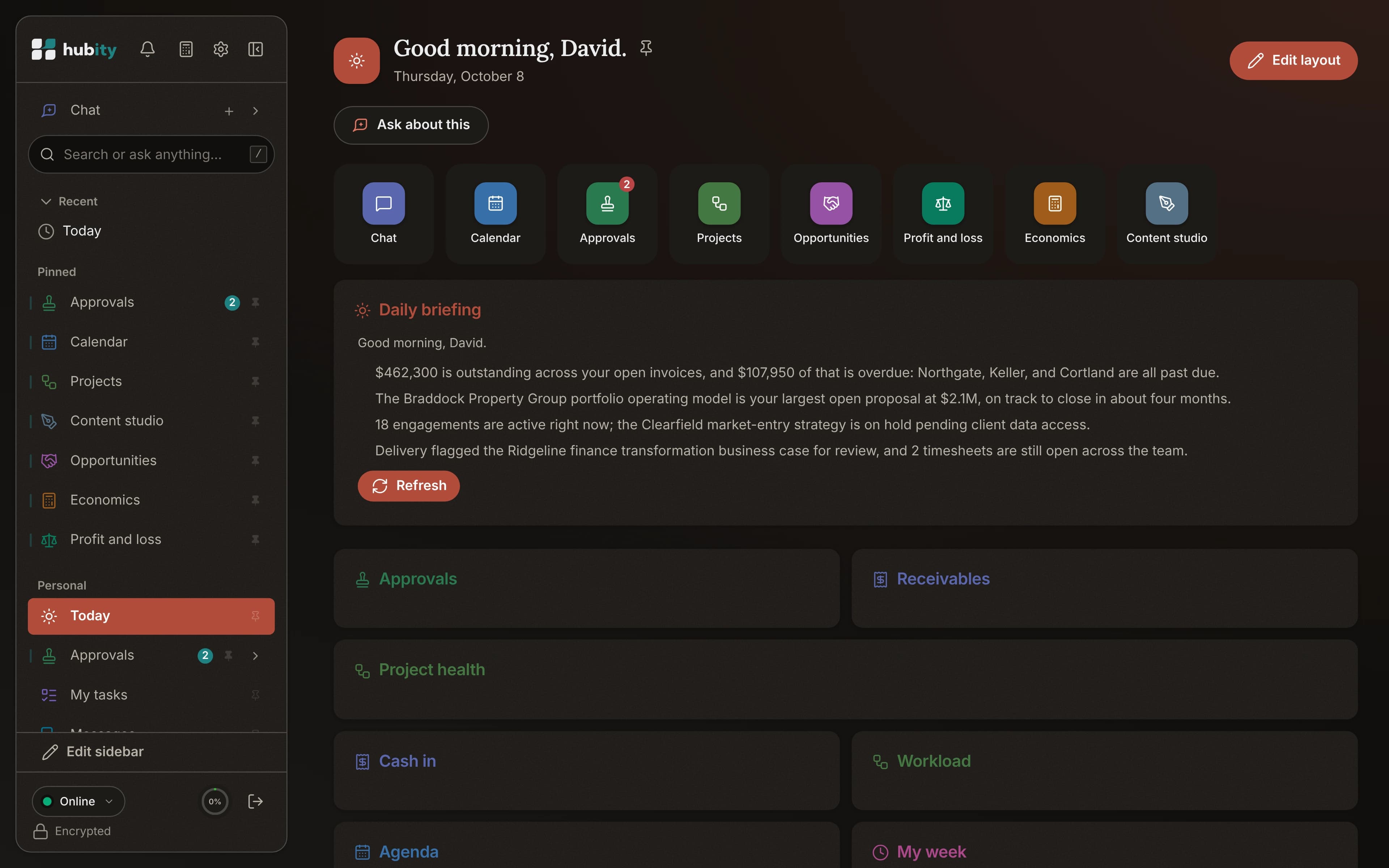Viewport: 1389px width, 868px height.
Task: Collapse the sidebar panel icon
Action: [x=255, y=50]
